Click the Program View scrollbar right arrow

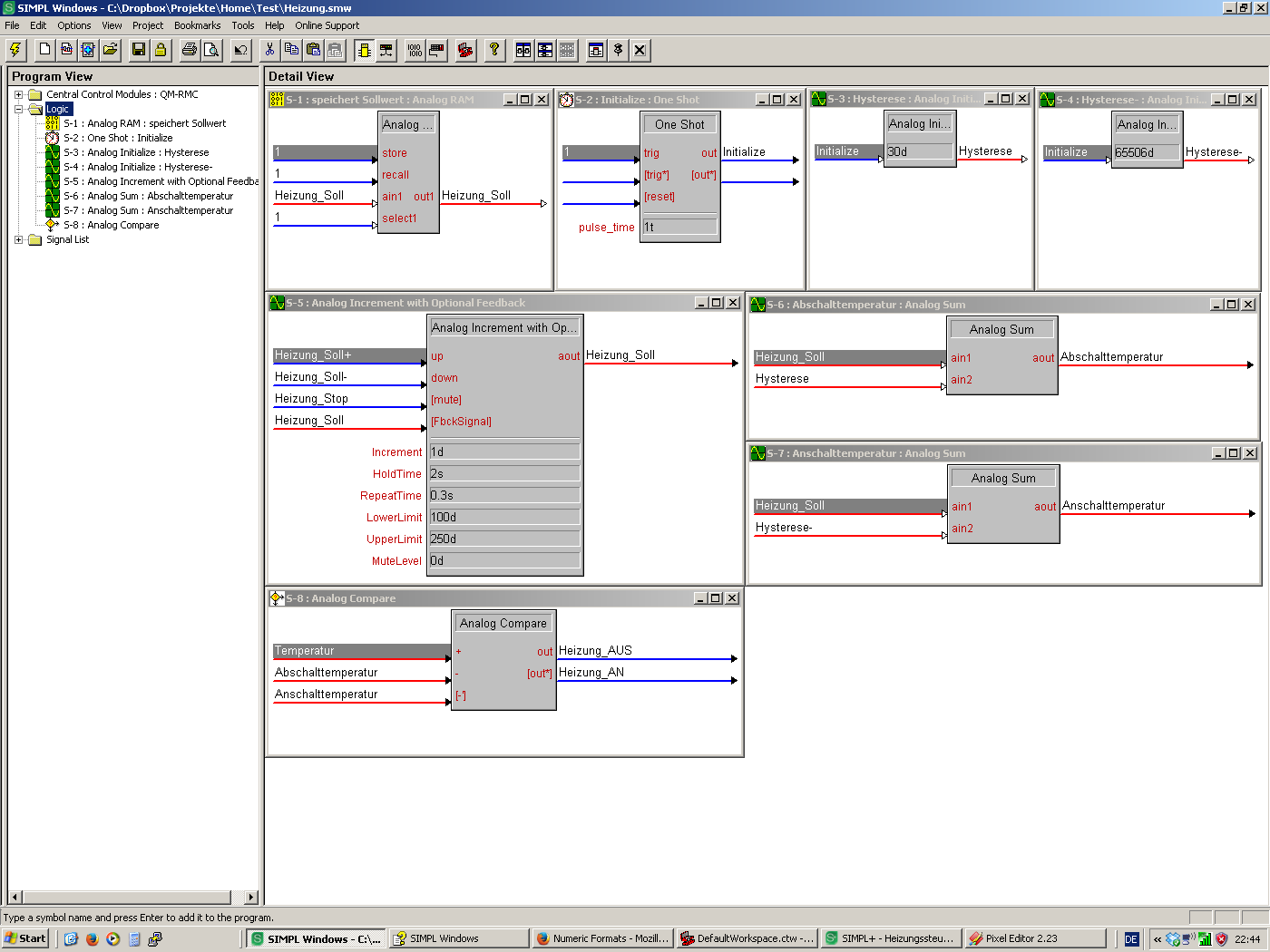click(x=250, y=898)
